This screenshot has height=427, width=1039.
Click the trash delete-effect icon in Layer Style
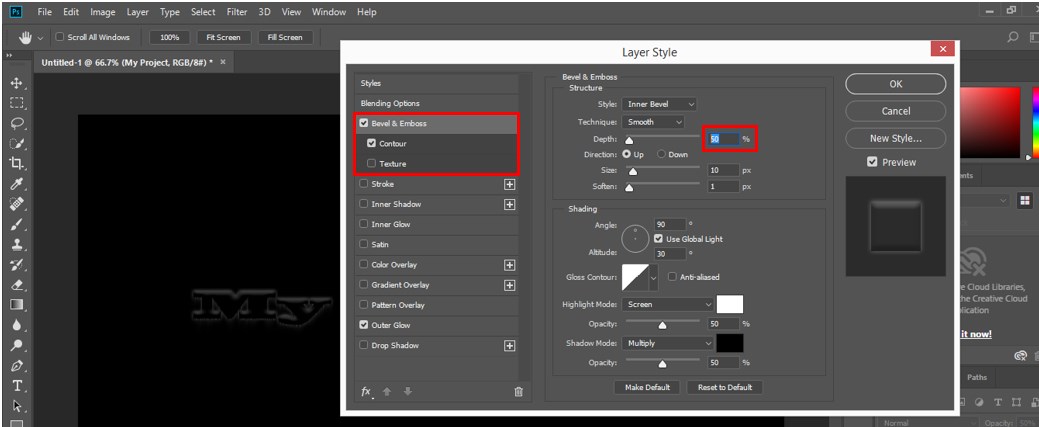click(x=519, y=392)
